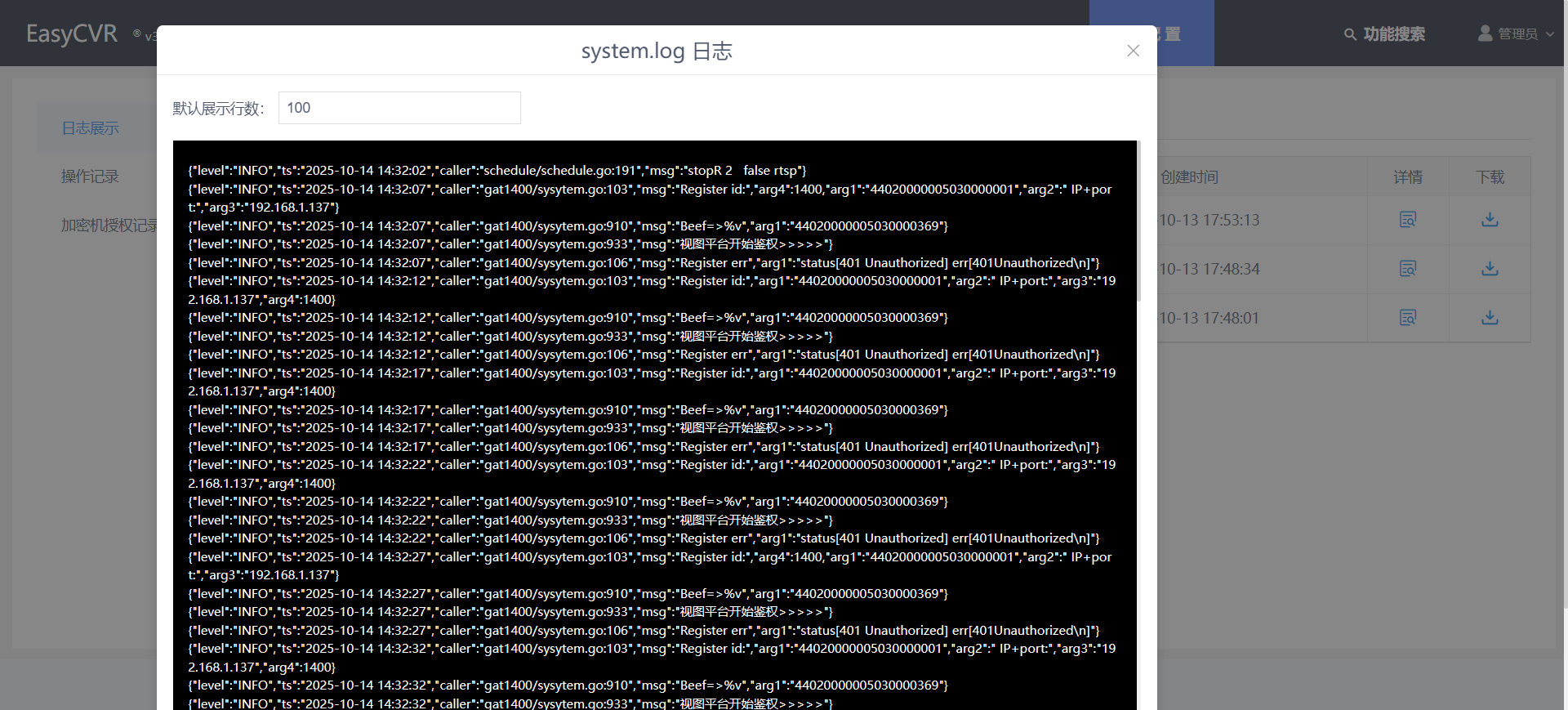Close the system.log dialog with the X
This screenshot has width=1568, height=710.
tap(1133, 51)
